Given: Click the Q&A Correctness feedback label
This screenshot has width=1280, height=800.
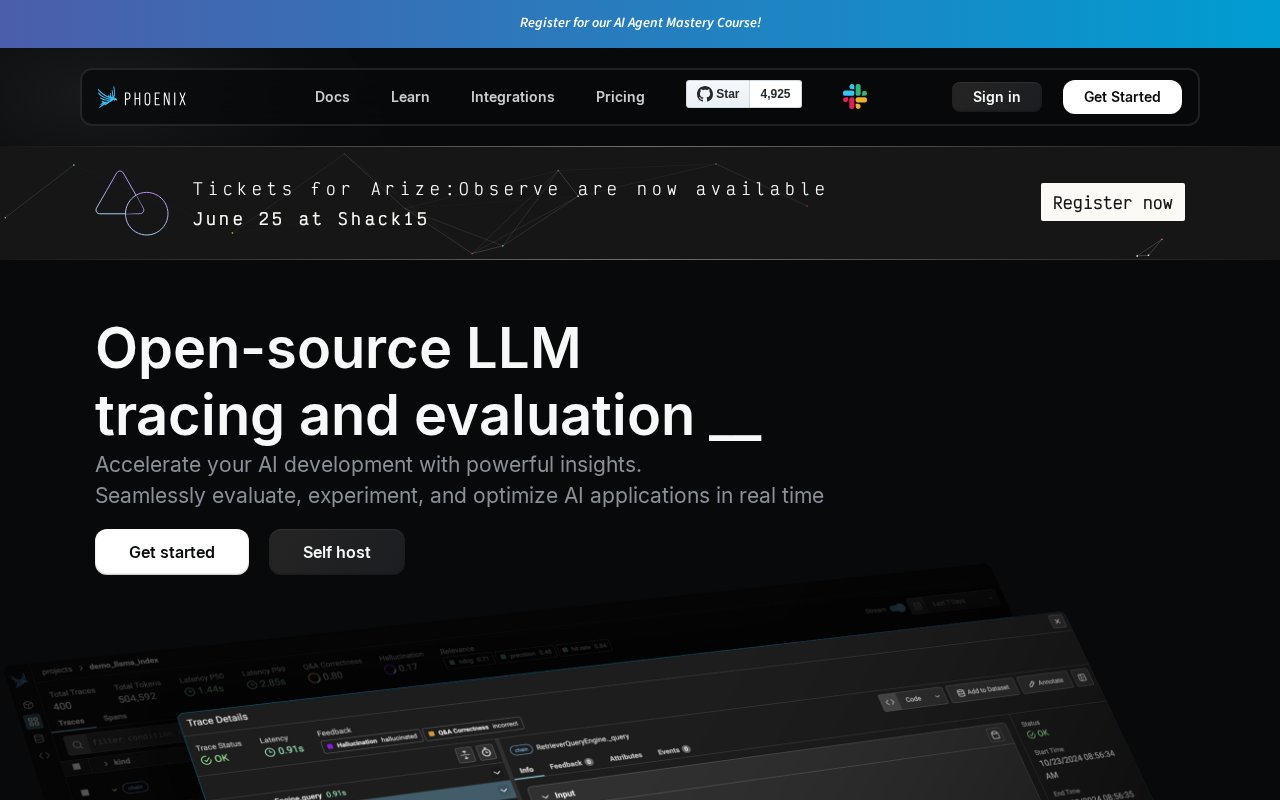Looking at the screenshot, I should click(x=473, y=727).
